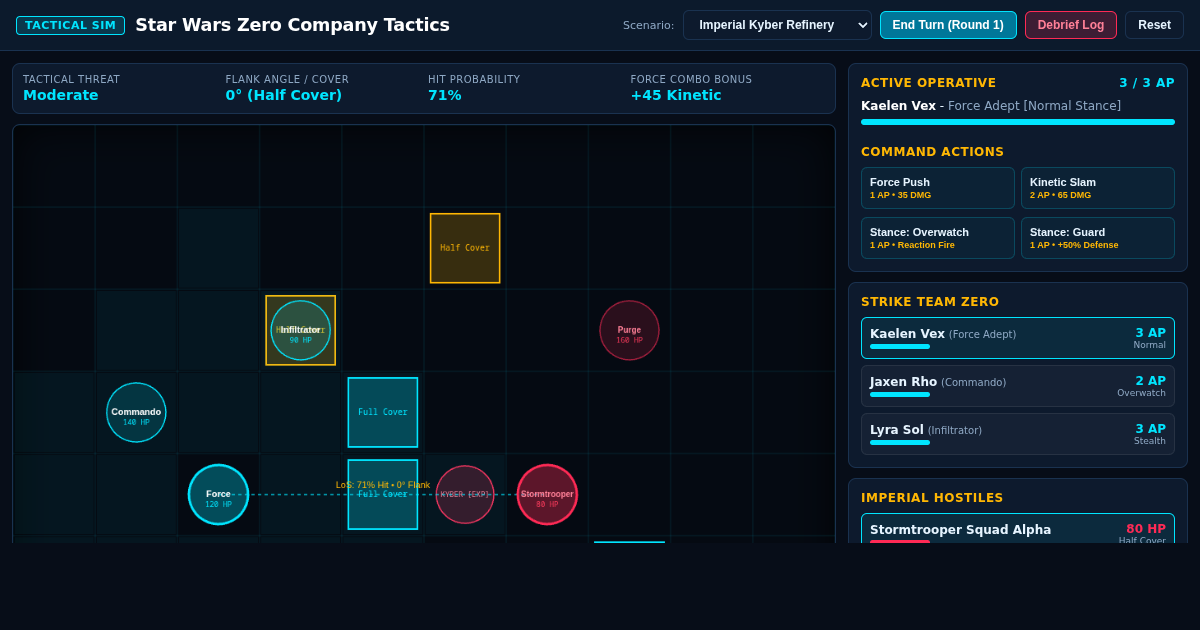Select the Infiltrator unit token

tap(300, 330)
